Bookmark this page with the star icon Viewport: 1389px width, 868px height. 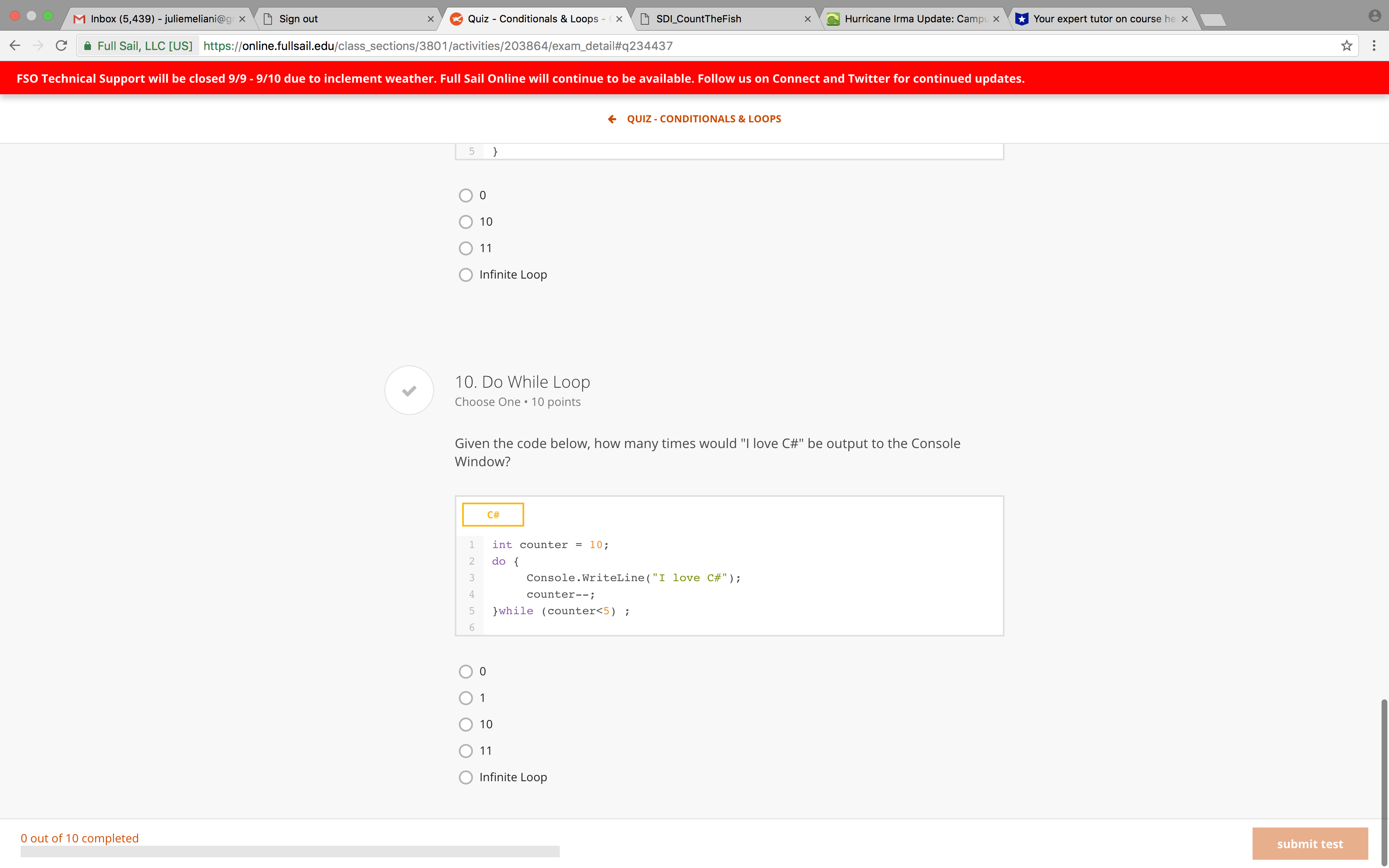click(x=1346, y=46)
